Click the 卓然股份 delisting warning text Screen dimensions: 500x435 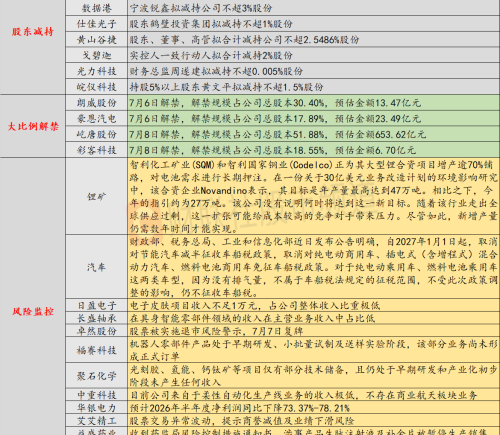216,331
